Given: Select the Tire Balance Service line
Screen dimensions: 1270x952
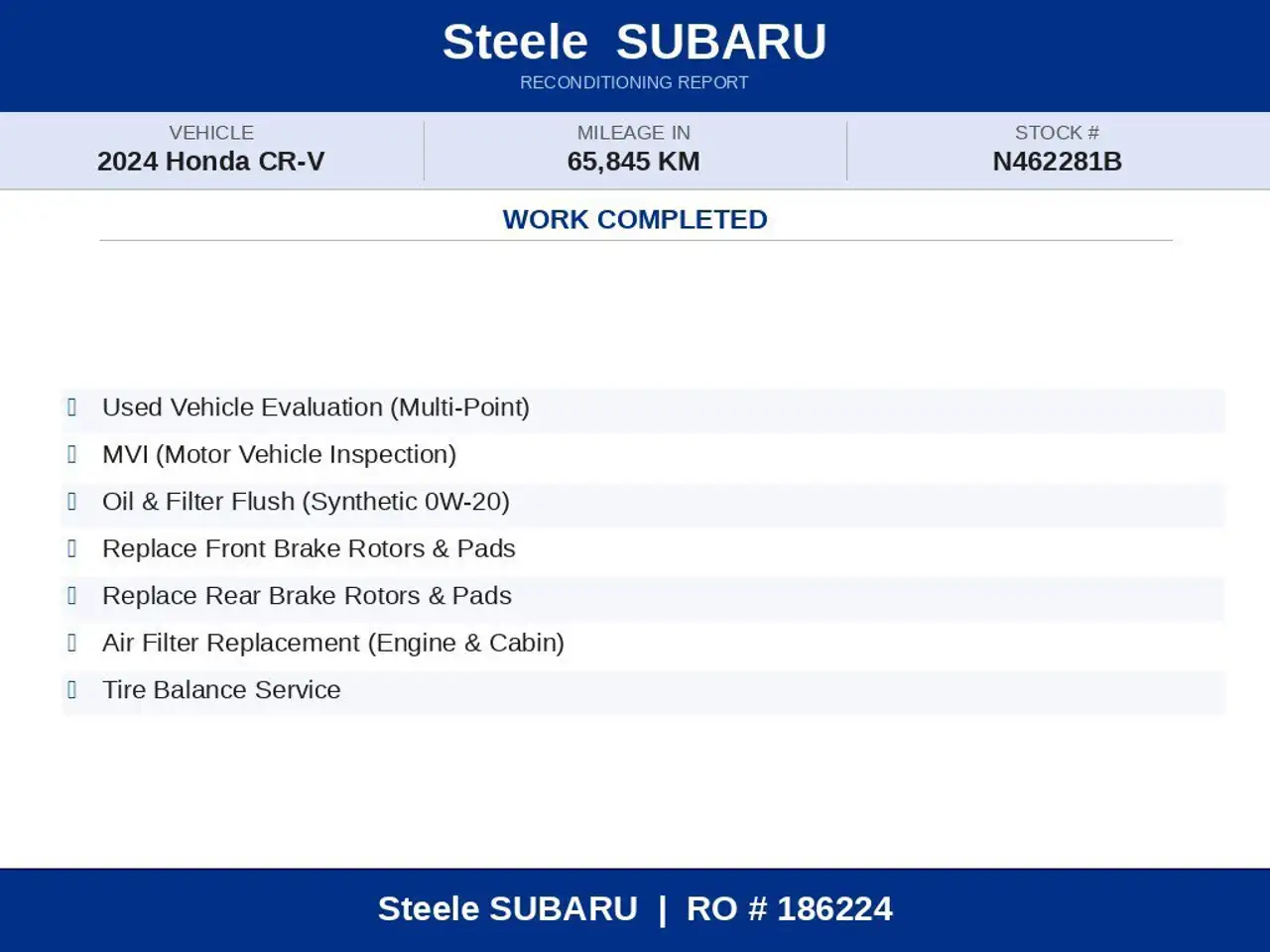Looking at the screenshot, I should [x=643, y=691].
